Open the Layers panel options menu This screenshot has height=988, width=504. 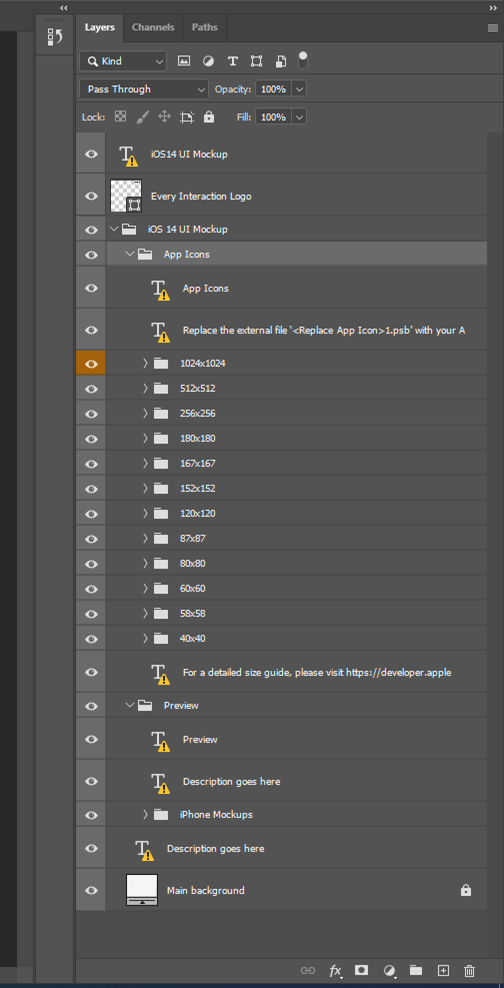tap(493, 28)
